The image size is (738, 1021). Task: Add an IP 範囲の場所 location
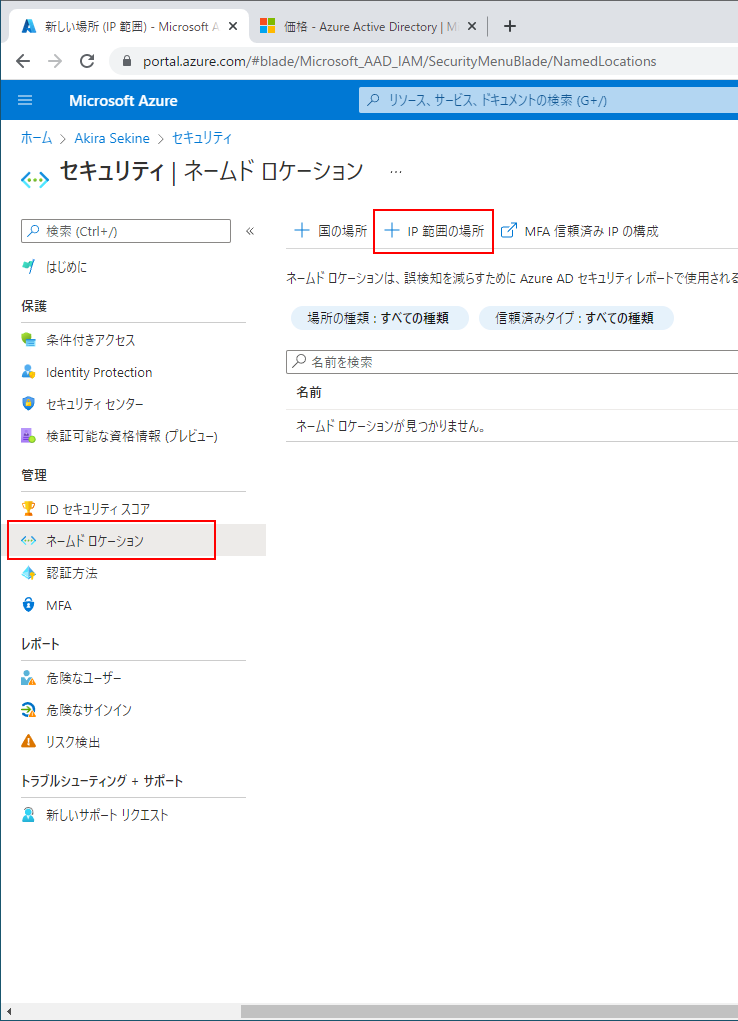pyautogui.click(x=434, y=231)
